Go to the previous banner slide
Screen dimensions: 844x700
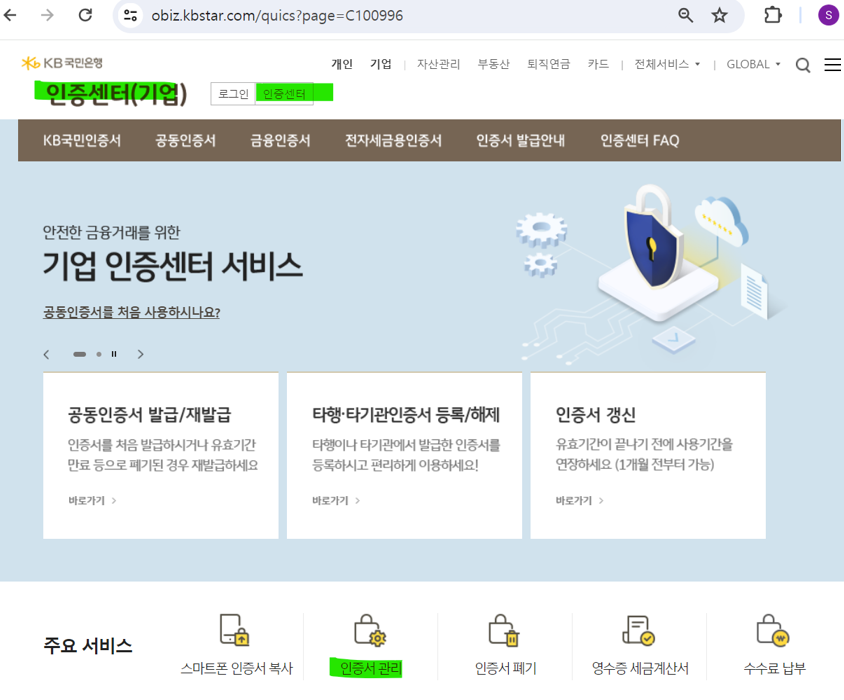pos(47,354)
